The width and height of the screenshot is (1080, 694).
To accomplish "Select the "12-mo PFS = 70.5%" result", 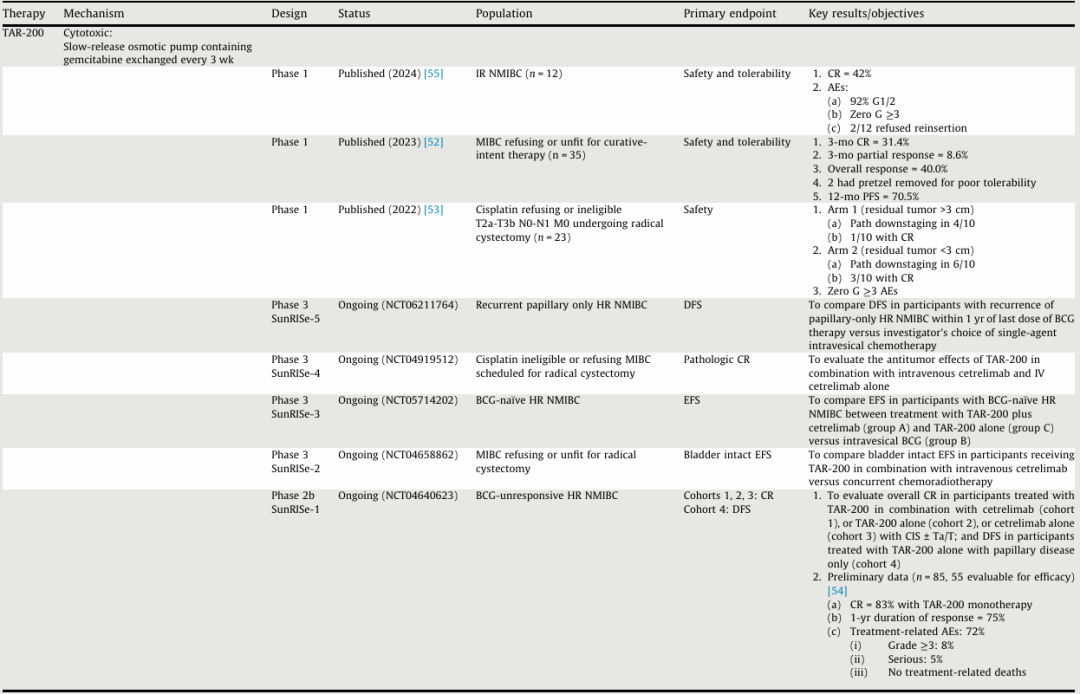I will 873,196.
